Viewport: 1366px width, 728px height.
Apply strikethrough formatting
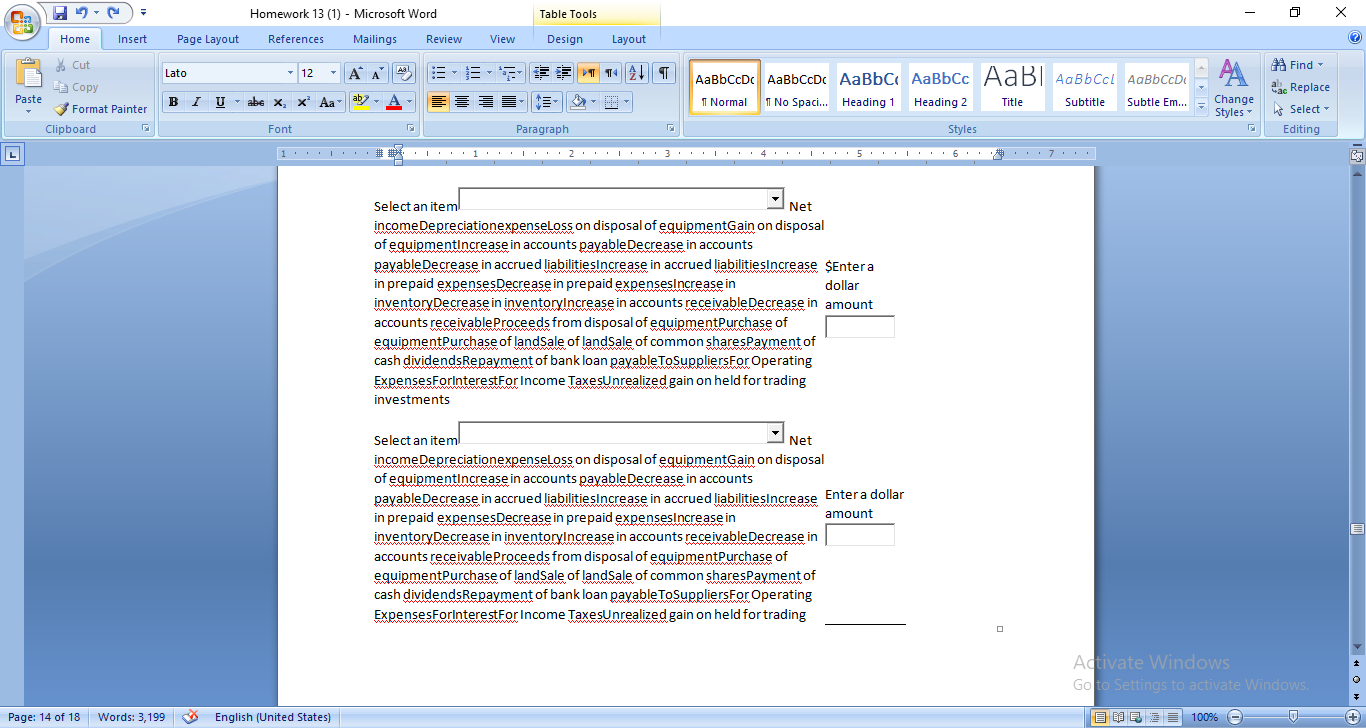click(x=253, y=102)
